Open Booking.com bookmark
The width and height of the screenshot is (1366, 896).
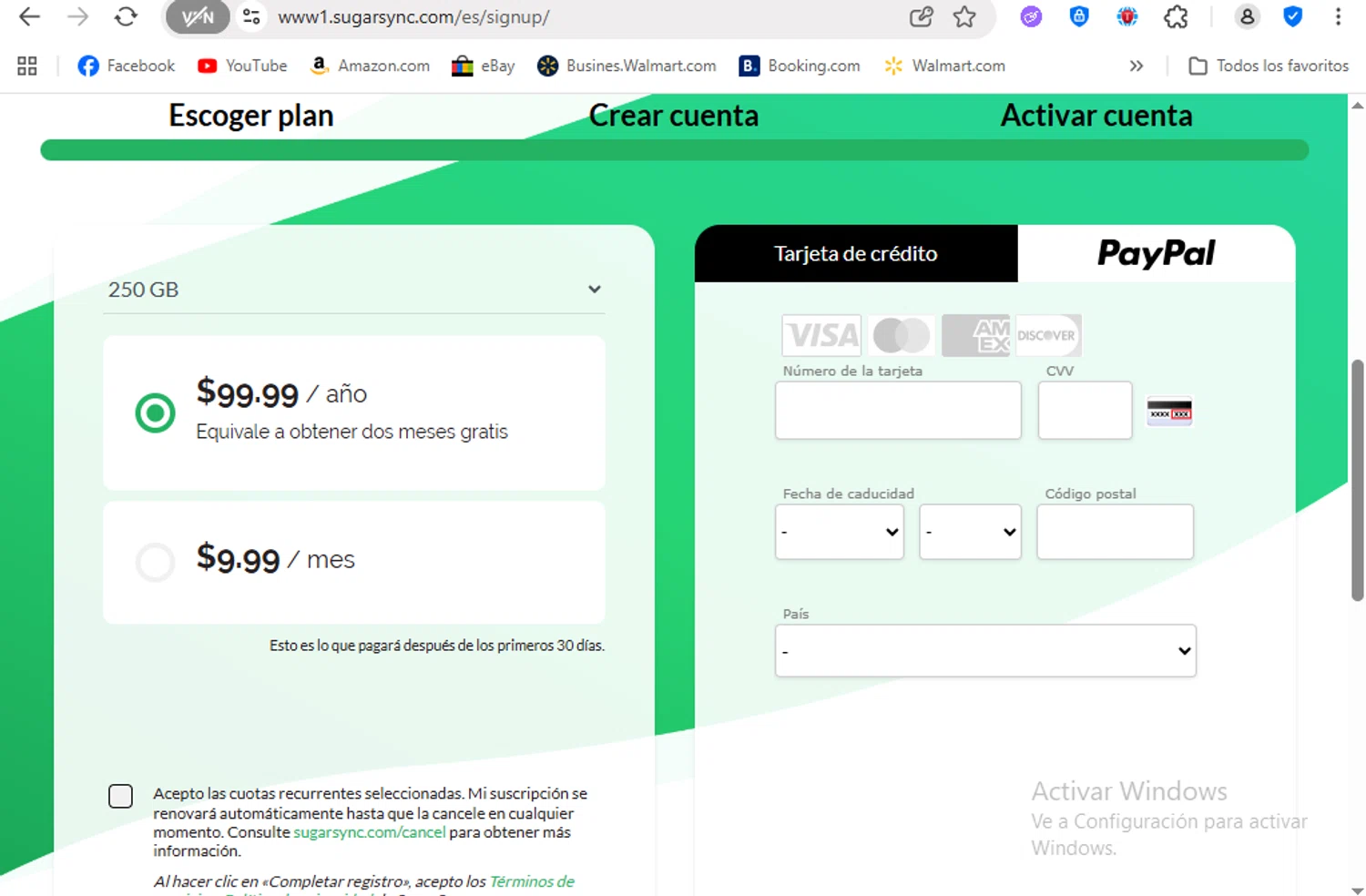(800, 66)
